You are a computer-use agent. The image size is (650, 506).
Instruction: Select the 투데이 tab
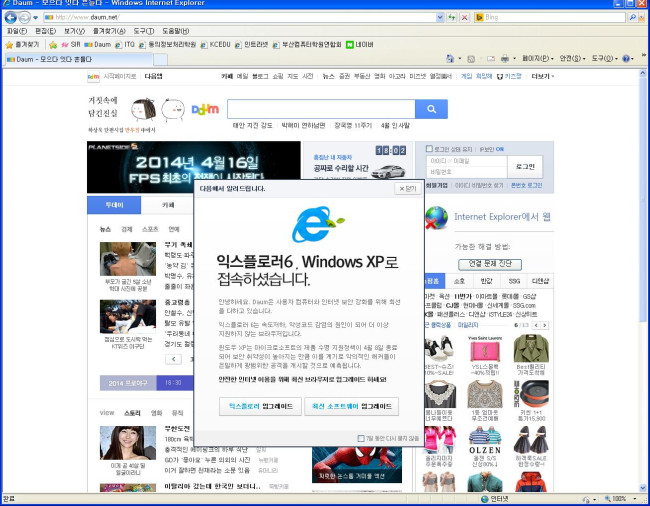point(114,205)
